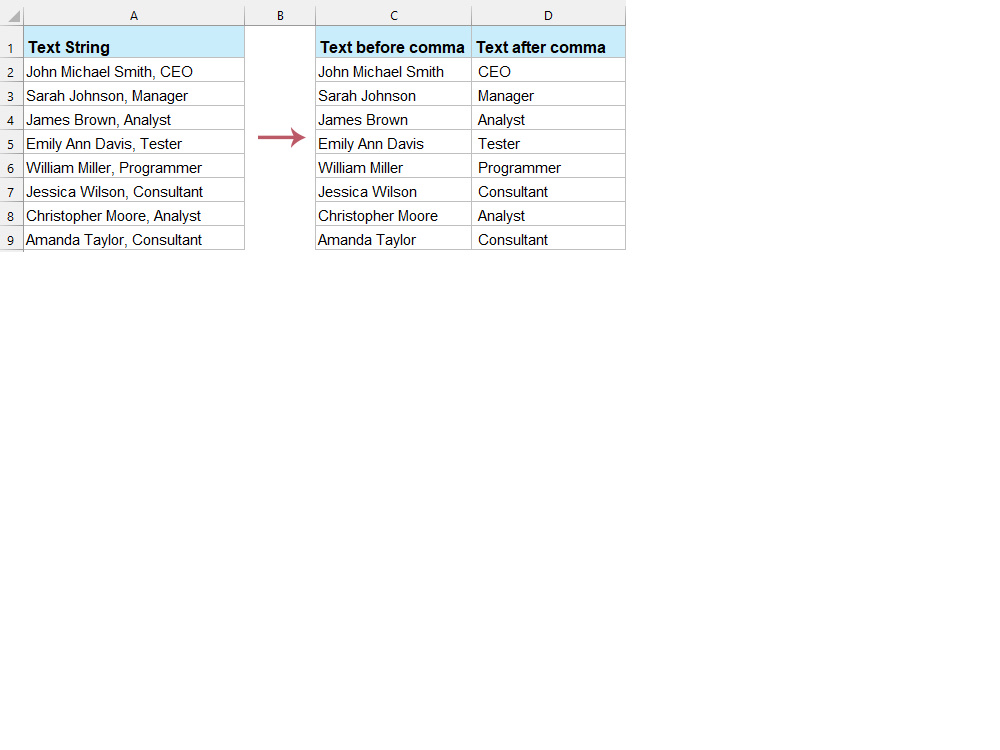1000x750 pixels.
Task: Select cell 'Emily Ann Davis, Tester'
Action: [x=134, y=142]
